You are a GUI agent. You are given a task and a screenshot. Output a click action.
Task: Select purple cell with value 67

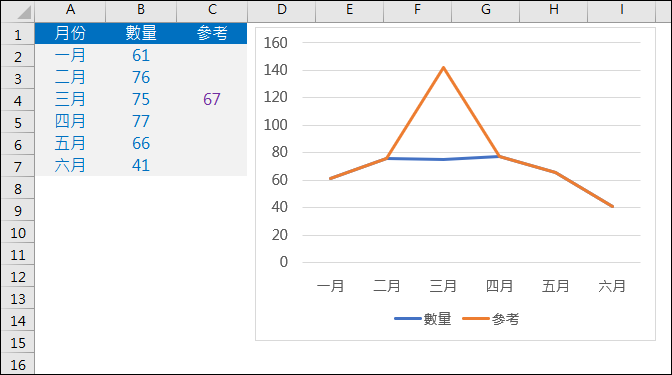pos(212,99)
